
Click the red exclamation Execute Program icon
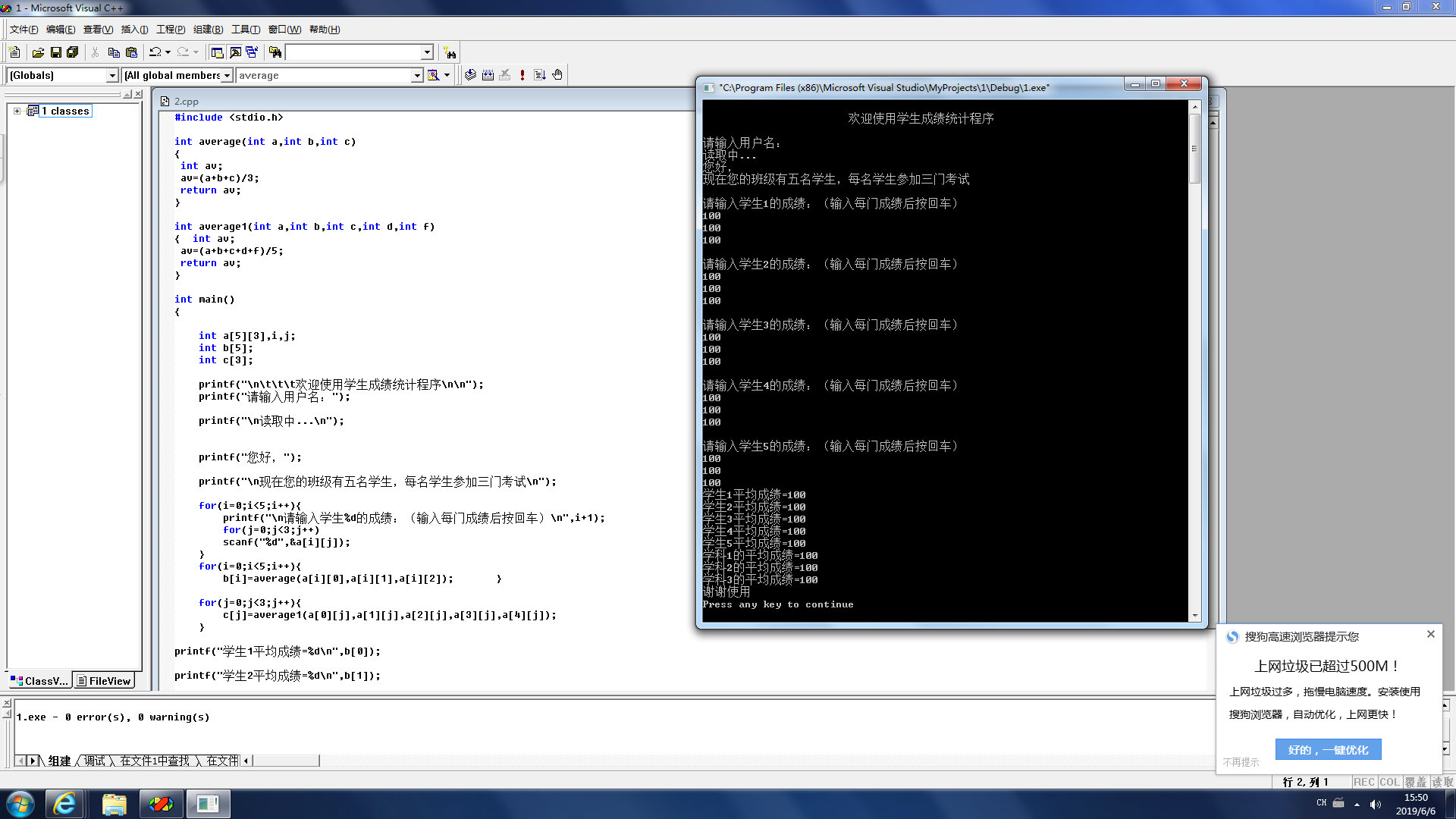tap(522, 75)
